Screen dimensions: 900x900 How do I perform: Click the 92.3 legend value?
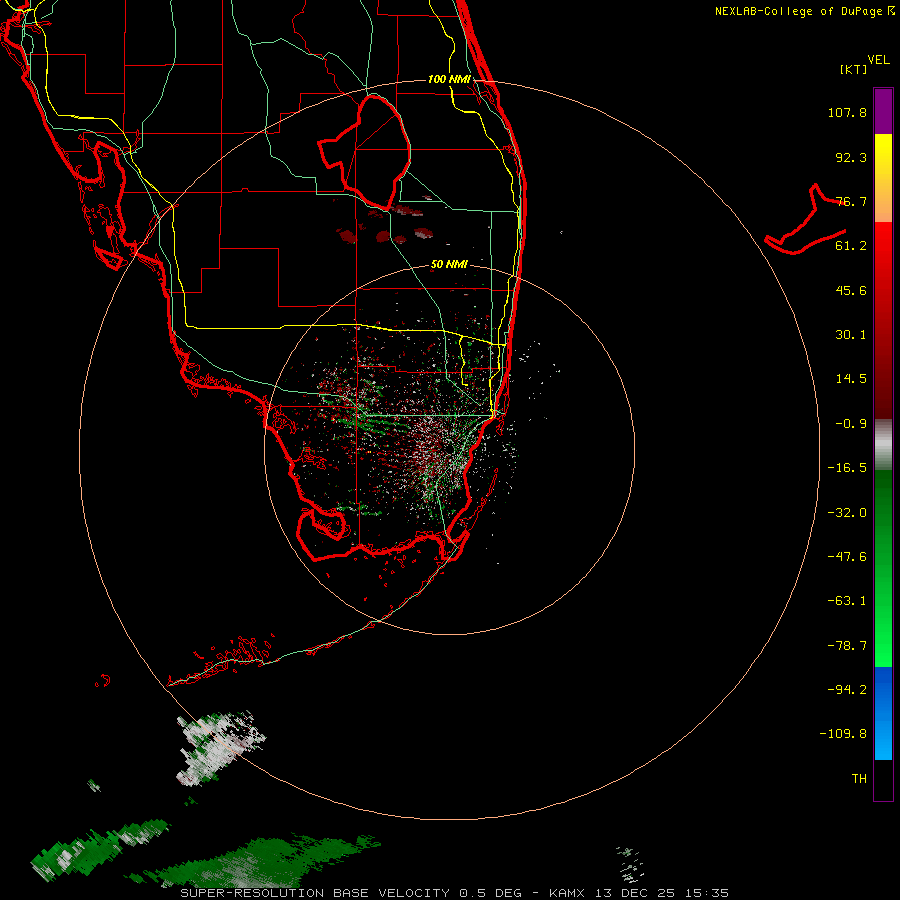(851, 157)
